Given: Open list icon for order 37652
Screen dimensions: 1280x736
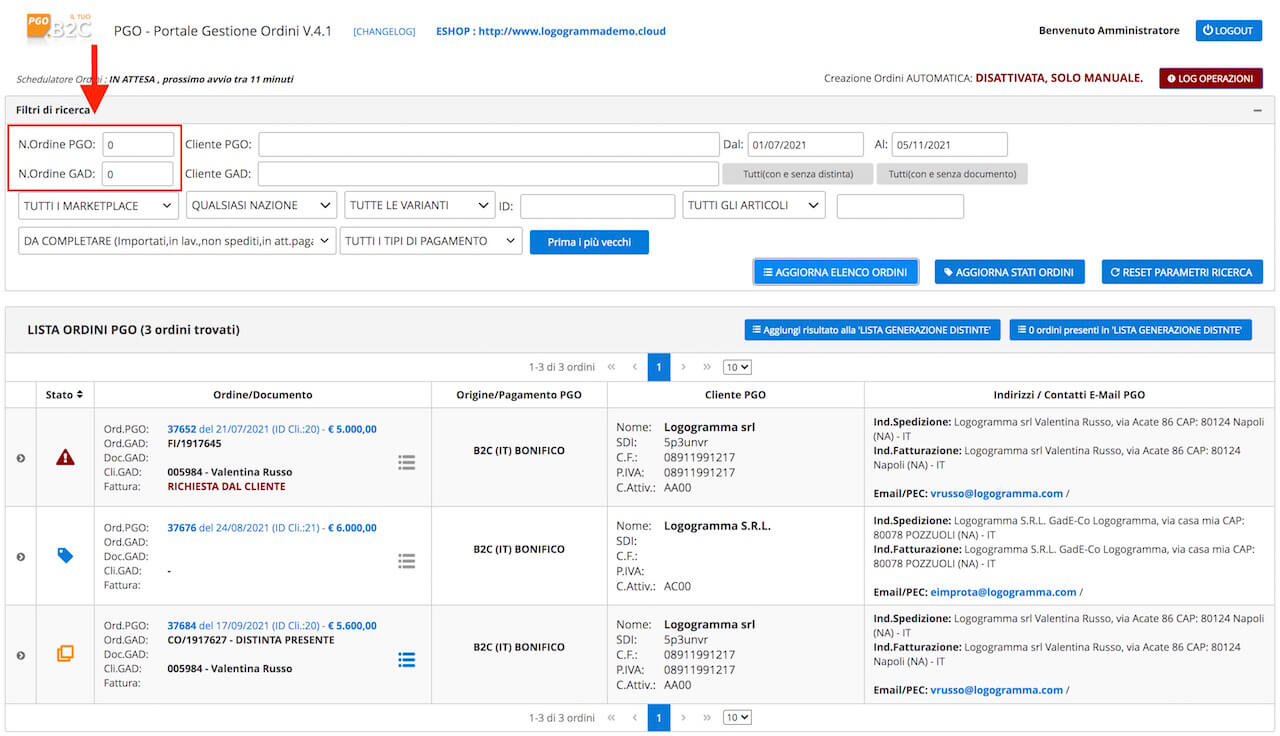Looking at the screenshot, I should click(406, 462).
